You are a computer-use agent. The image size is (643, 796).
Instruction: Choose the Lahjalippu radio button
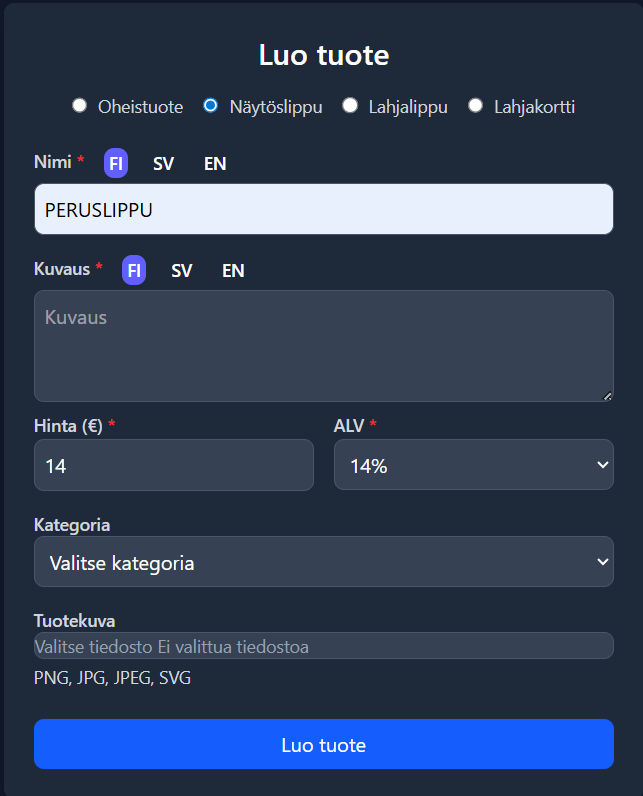350,106
